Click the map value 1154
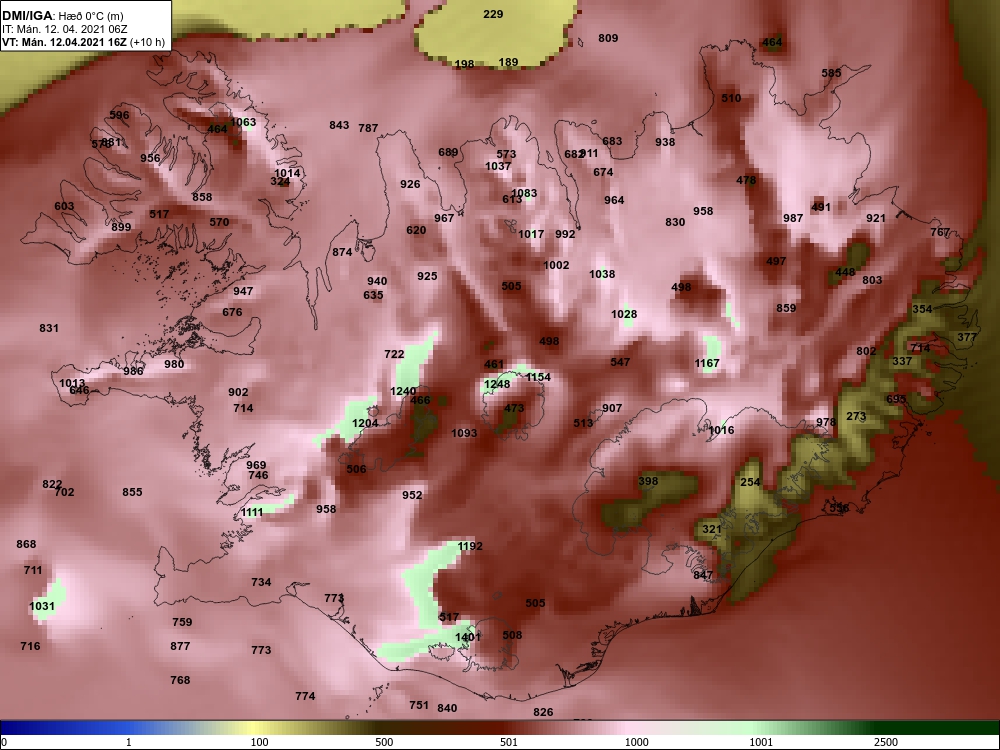 [538, 378]
